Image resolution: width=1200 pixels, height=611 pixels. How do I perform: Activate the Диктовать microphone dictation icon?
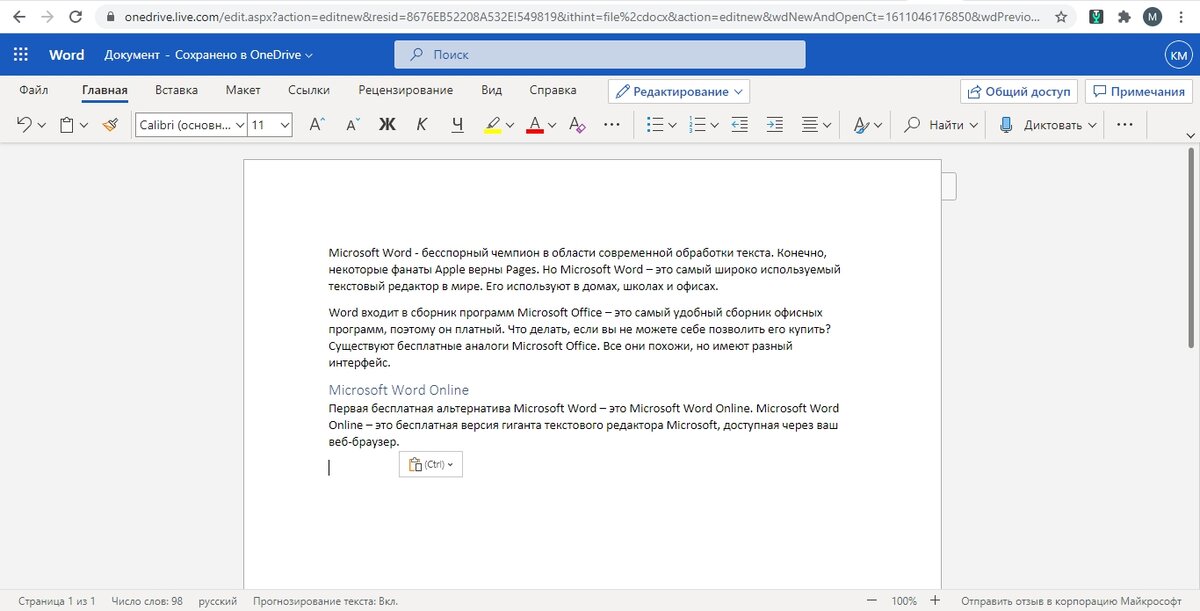(1005, 125)
